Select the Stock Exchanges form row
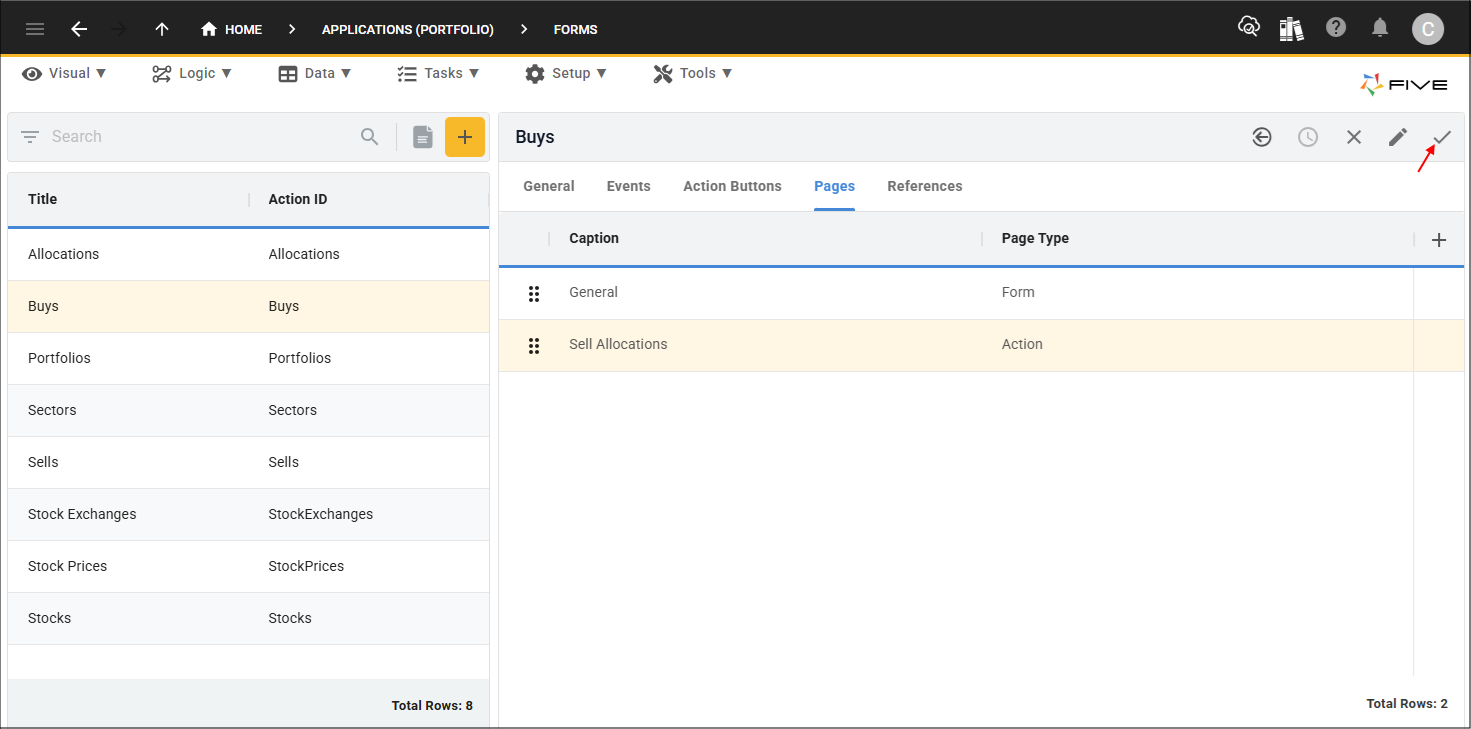The width and height of the screenshot is (1471, 729). pyautogui.click(x=248, y=514)
